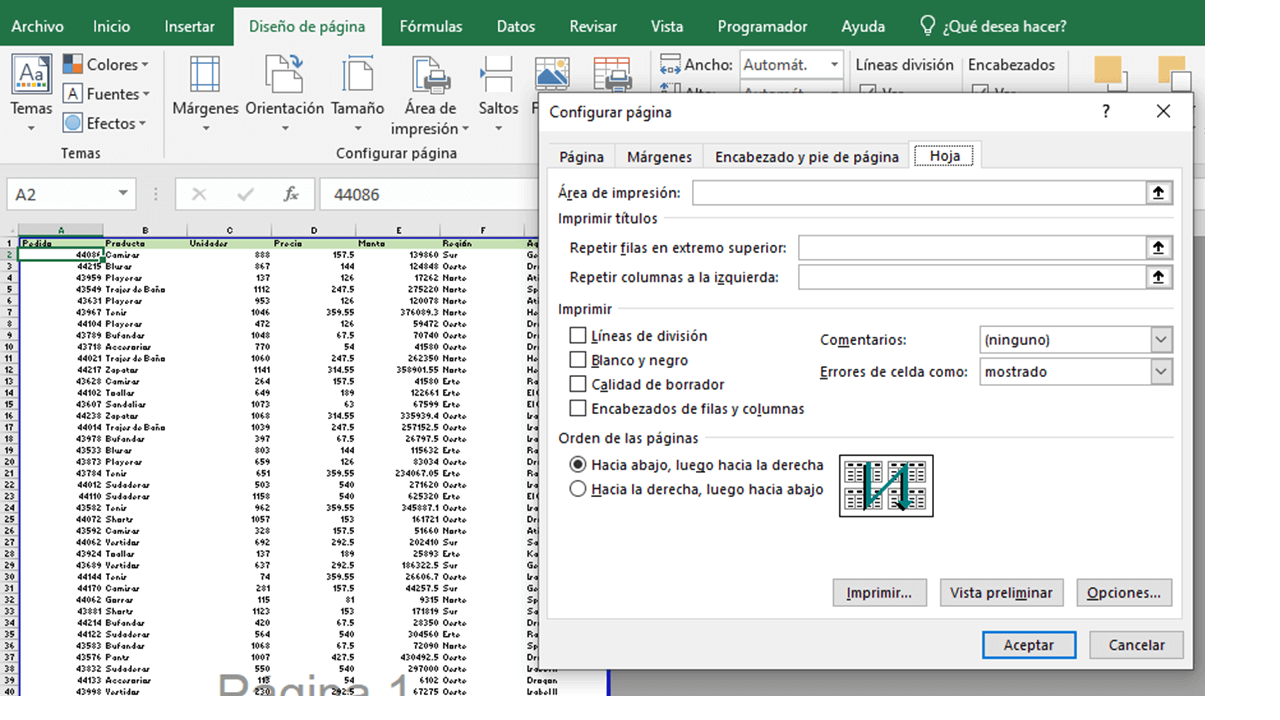Click the Vista preliminar button

[x=1001, y=592]
